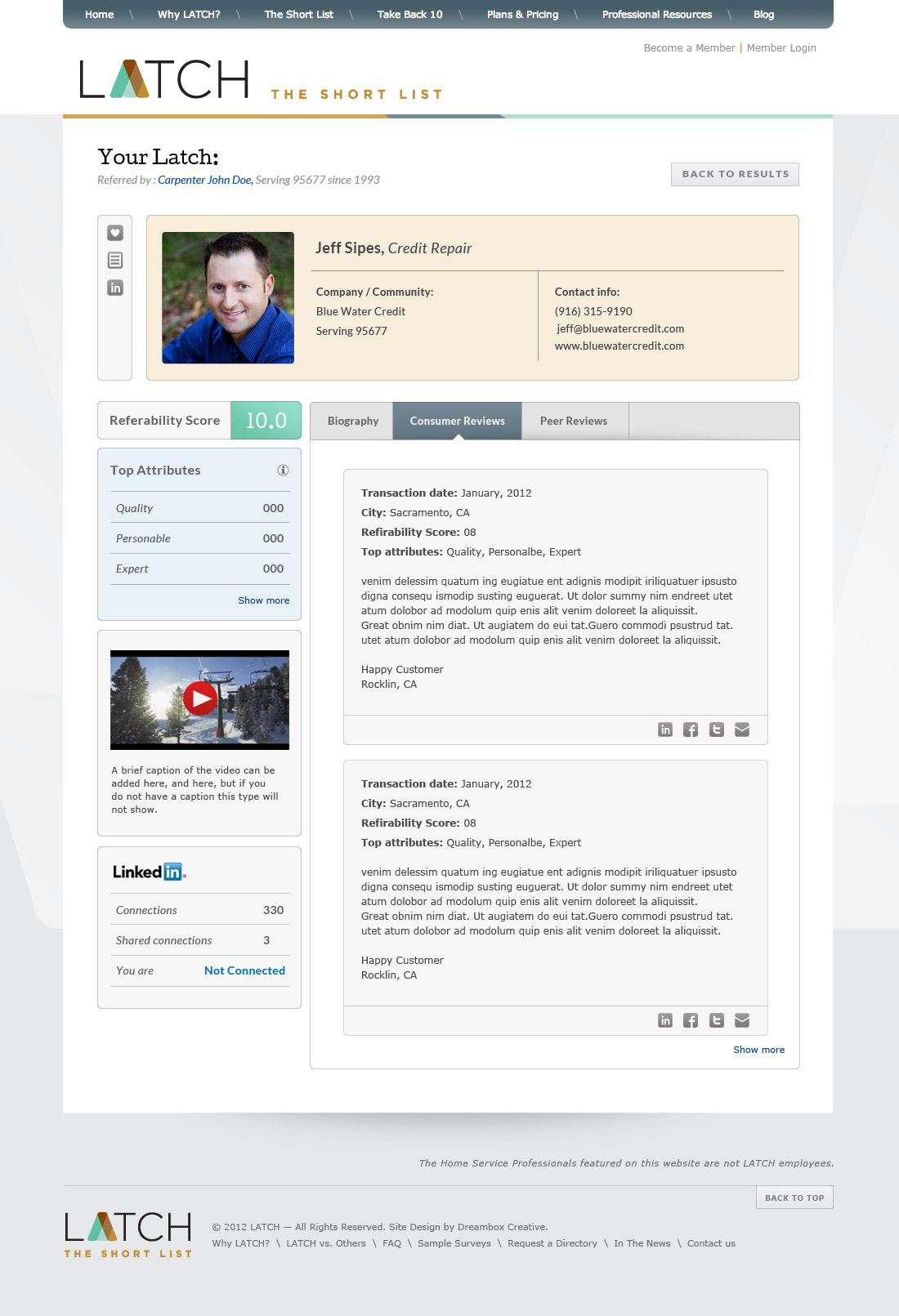Image resolution: width=899 pixels, height=1316 pixels.
Task: Click the LATCH logo in the header
Action: pyautogui.click(x=163, y=79)
